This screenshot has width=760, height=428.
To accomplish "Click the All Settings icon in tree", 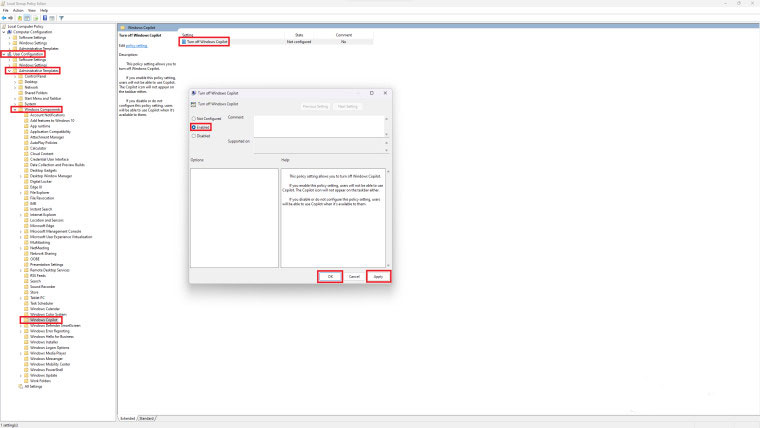I will pyautogui.click(x=21, y=386).
